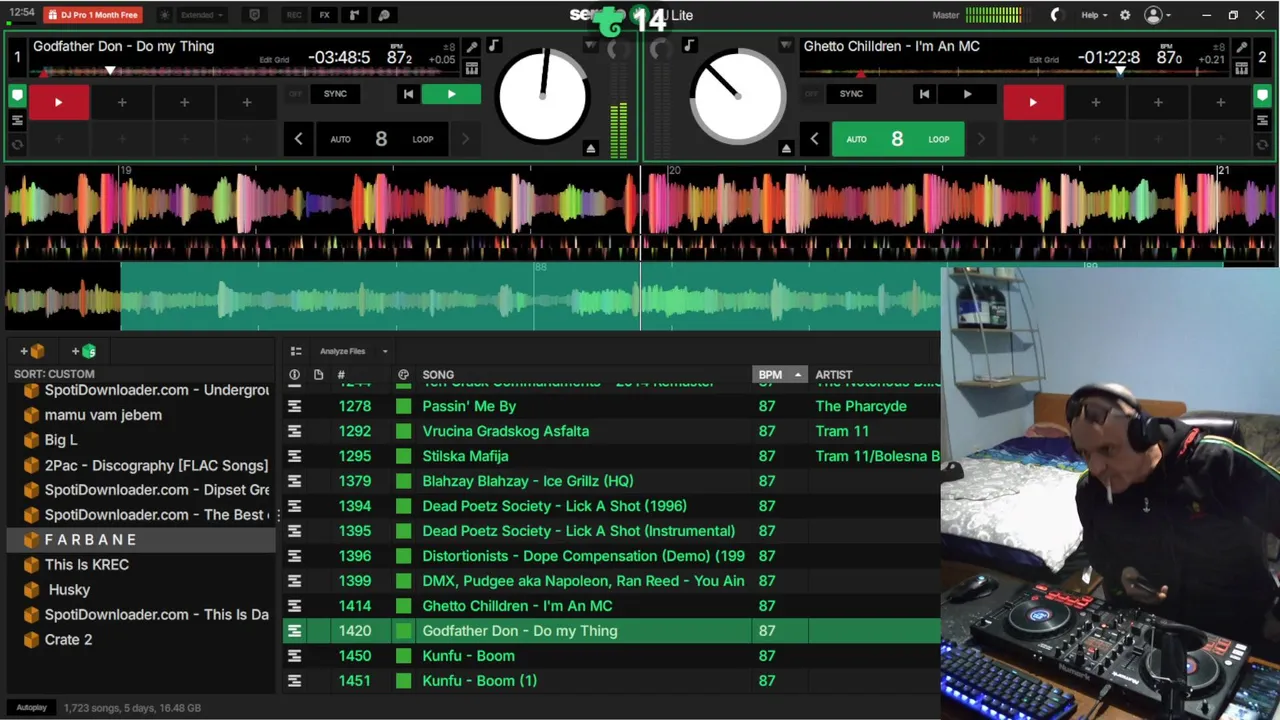Add a new crate
Screen dimensions: 1280x720
point(32,351)
